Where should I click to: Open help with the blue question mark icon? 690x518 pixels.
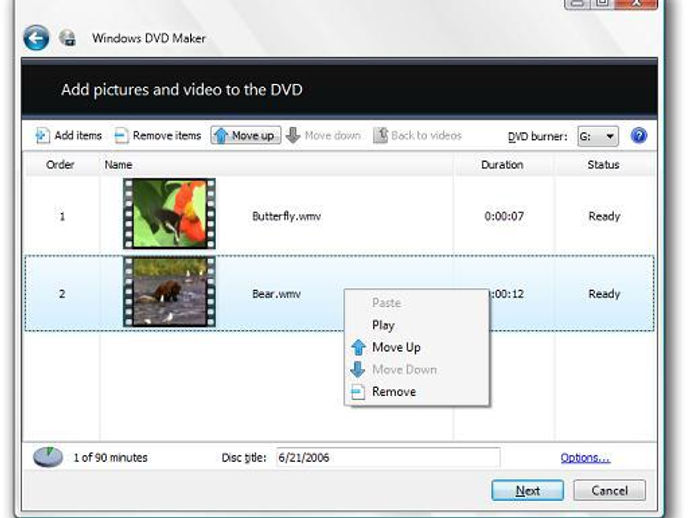point(639,136)
